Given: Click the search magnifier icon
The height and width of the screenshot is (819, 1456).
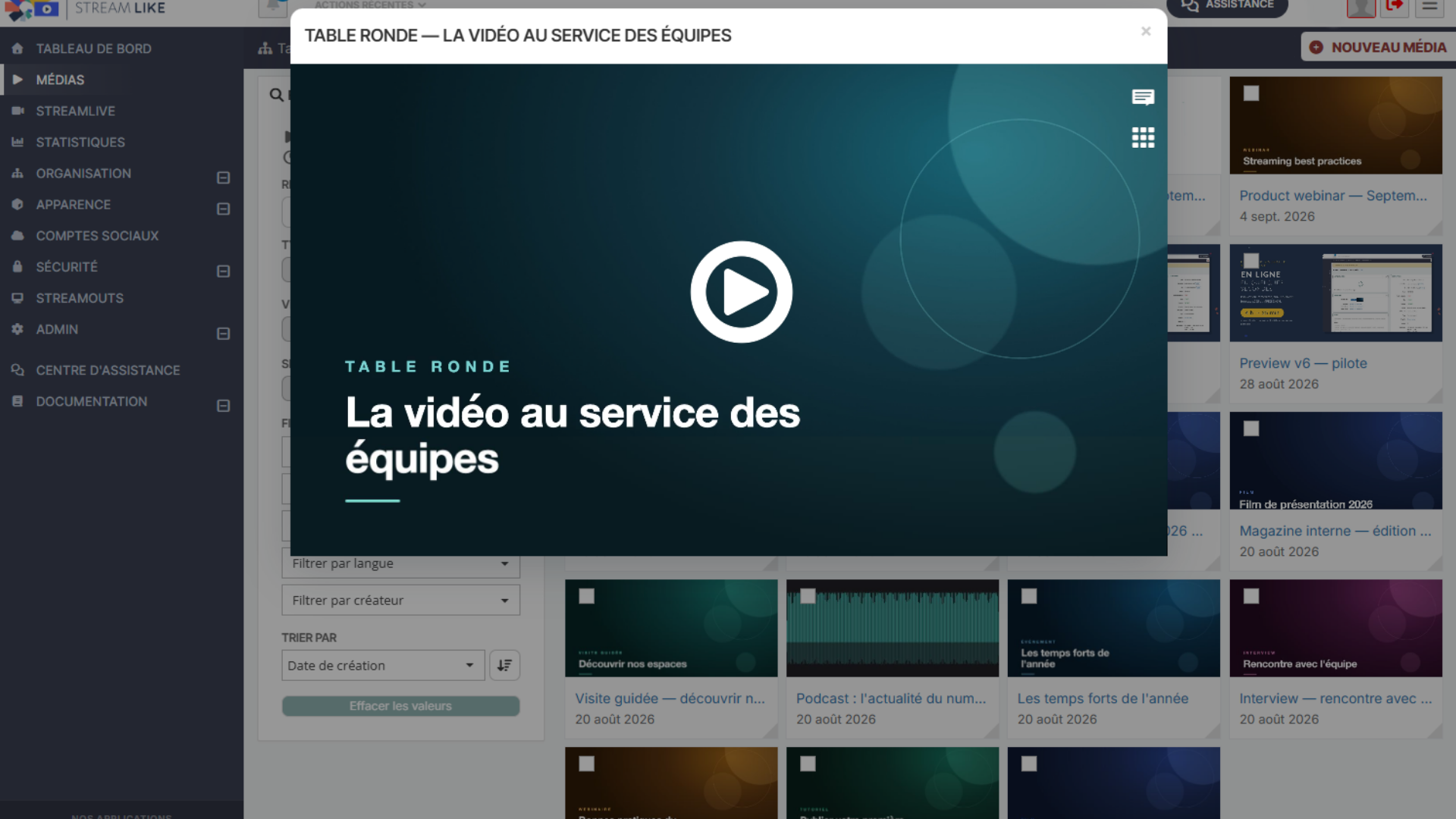Looking at the screenshot, I should [277, 95].
